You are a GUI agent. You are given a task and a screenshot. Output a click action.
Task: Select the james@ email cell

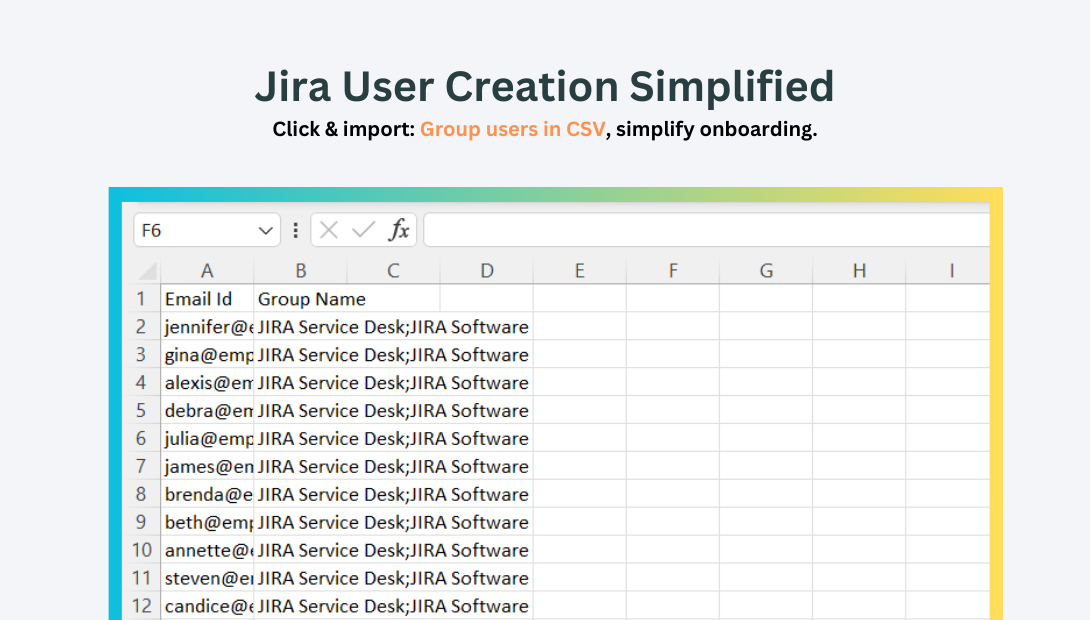(207, 466)
